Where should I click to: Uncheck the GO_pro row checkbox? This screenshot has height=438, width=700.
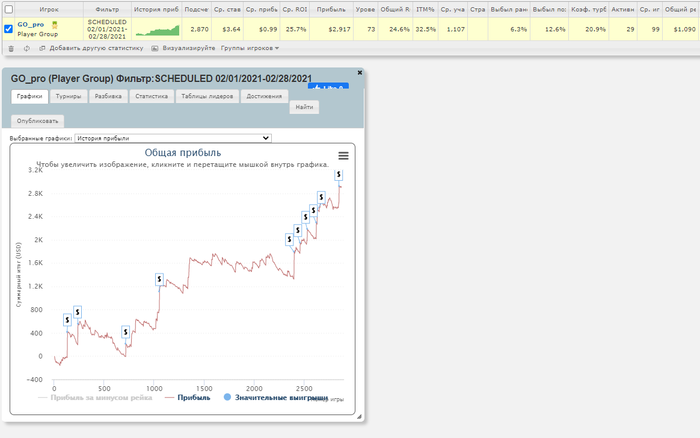pos(8,29)
